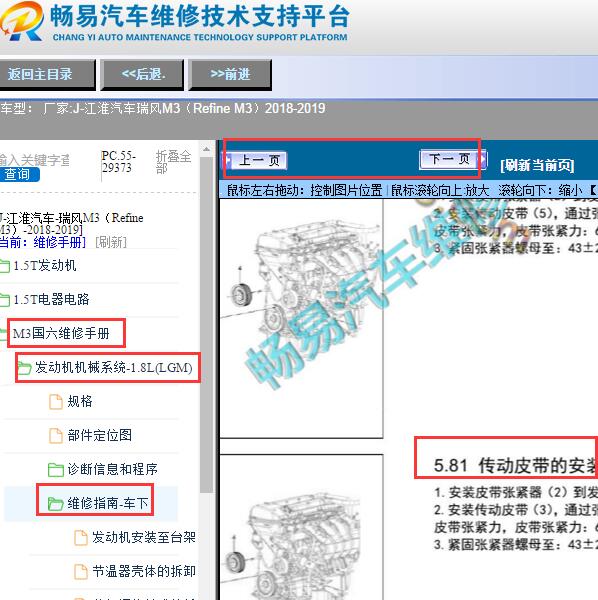Click the PC.55-29373 text
598x600 pixels.
(119, 161)
